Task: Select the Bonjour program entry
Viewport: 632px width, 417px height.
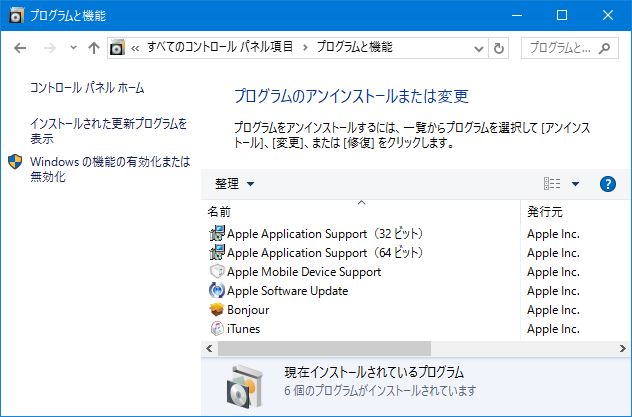Action: (248, 310)
